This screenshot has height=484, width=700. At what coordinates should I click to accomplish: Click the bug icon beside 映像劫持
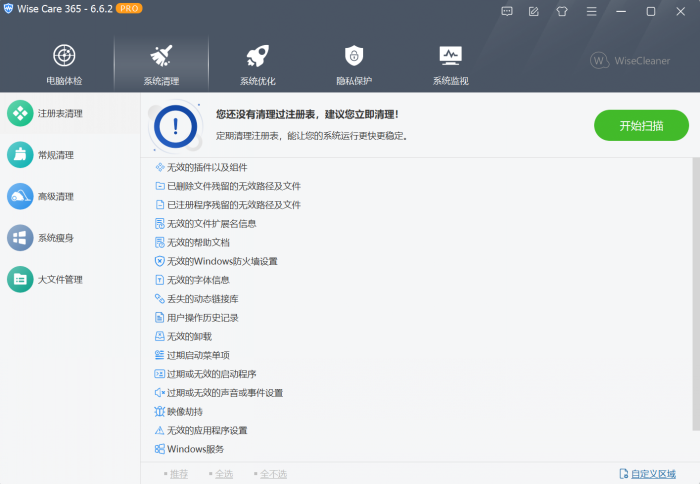coord(159,411)
